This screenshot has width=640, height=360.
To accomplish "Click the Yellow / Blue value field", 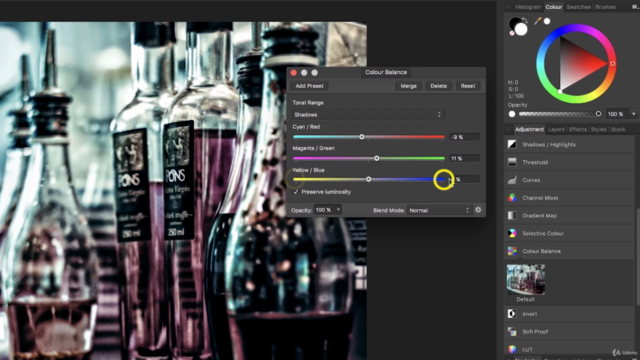I will 464,179.
